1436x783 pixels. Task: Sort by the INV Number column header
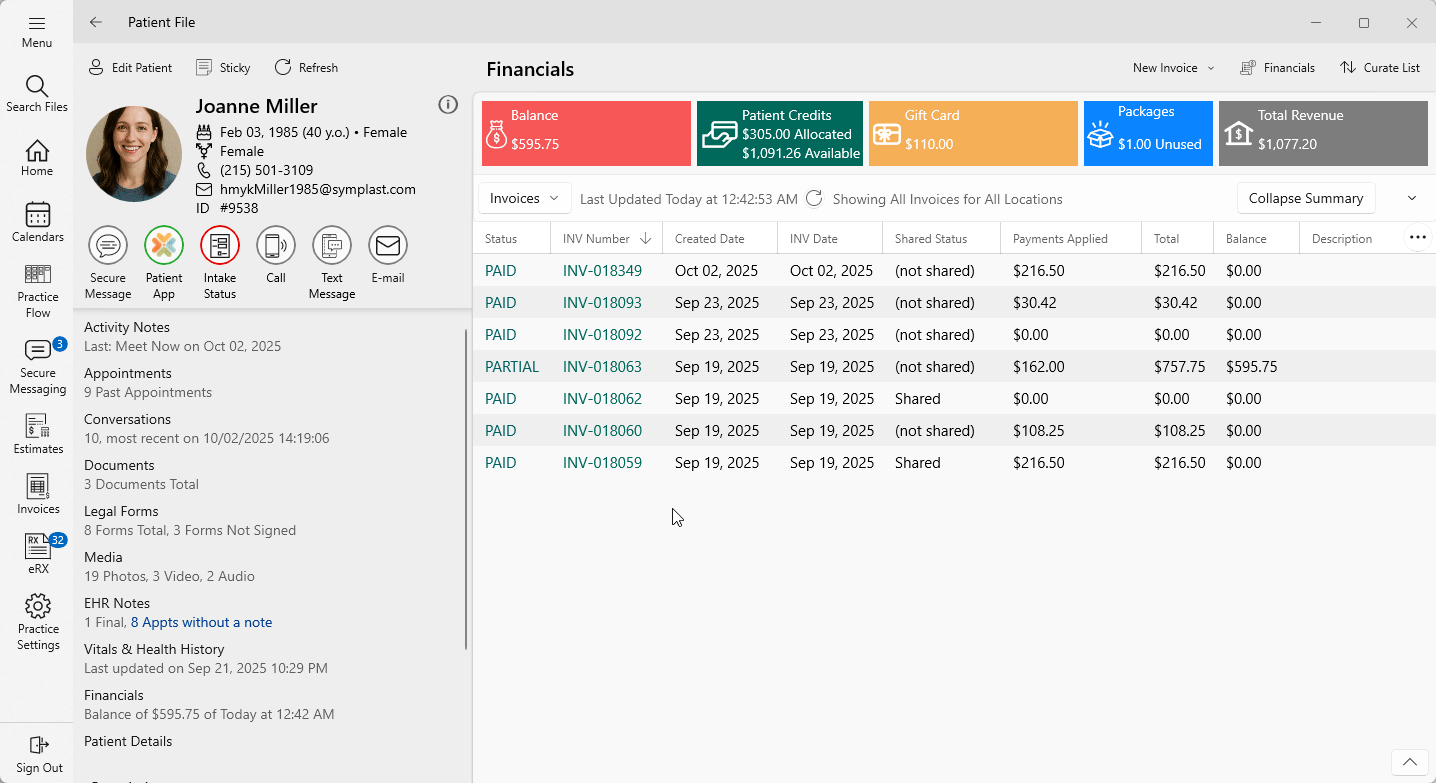click(596, 239)
